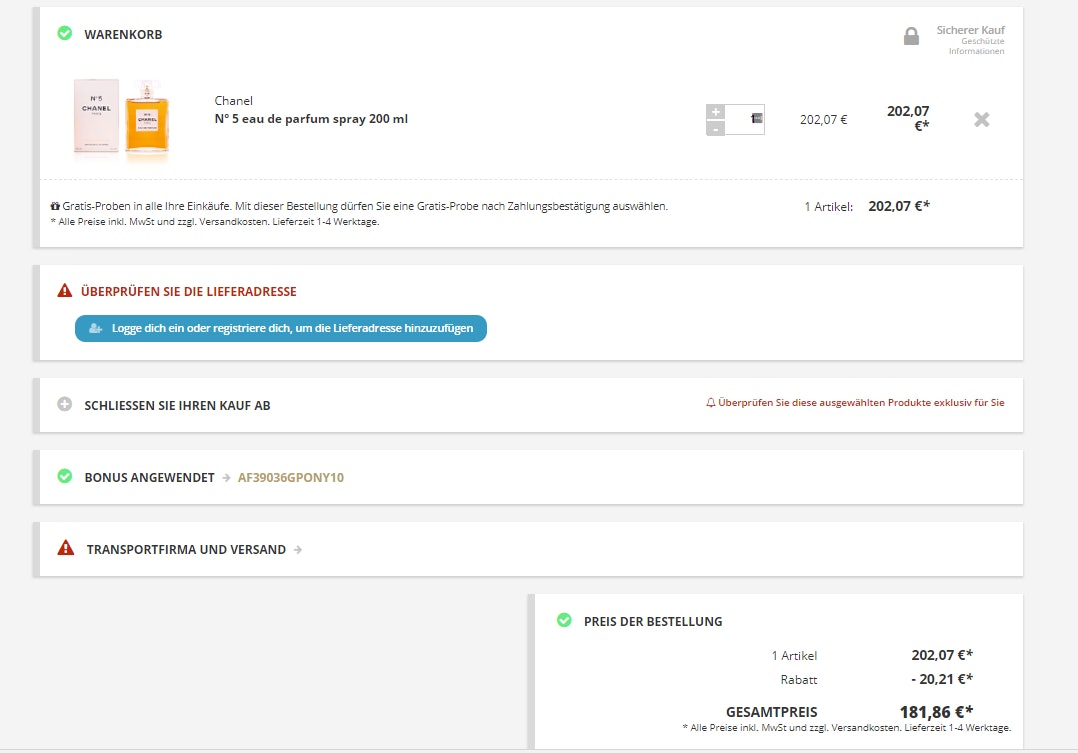
Task: Click the red warning icon beside Lieferadresse
Action: 65,291
